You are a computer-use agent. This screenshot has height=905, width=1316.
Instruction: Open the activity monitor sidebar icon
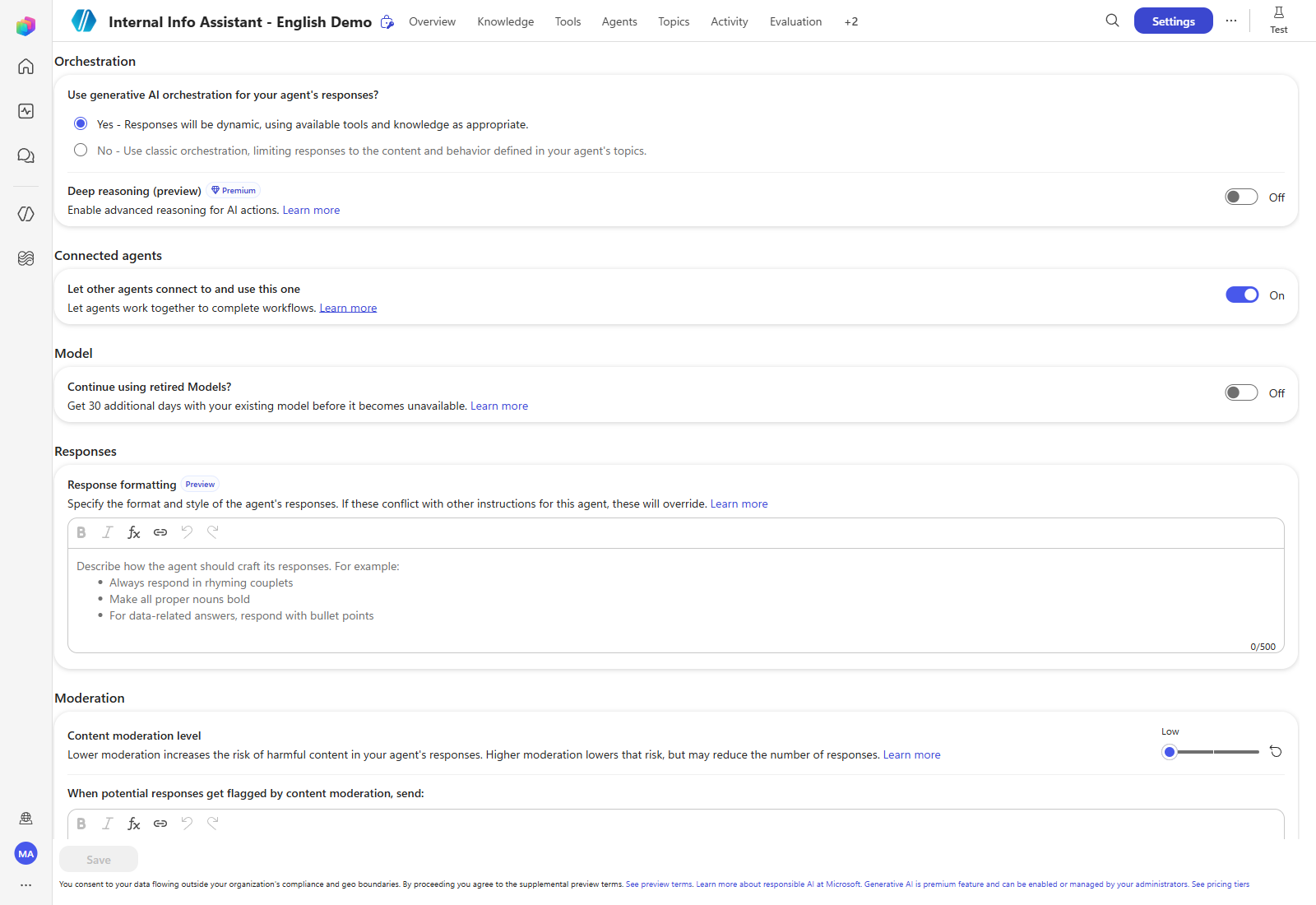point(25,111)
